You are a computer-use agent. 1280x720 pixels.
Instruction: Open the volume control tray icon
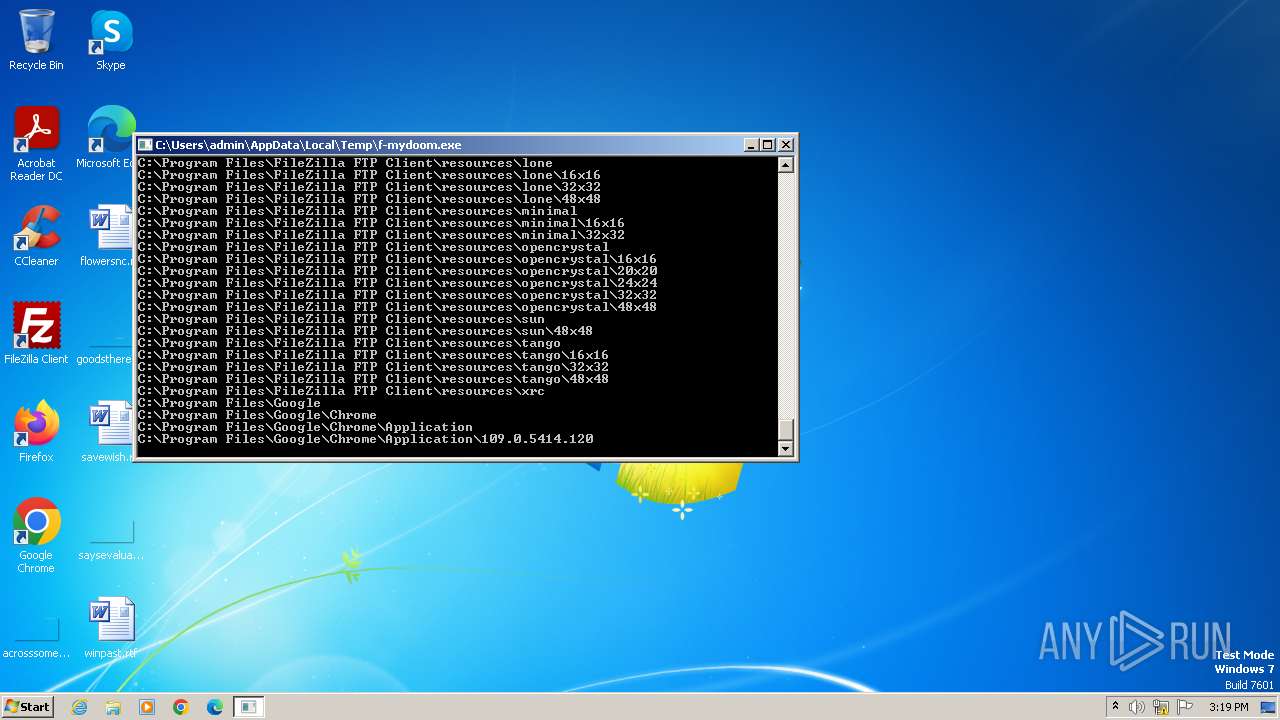pyautogui.click(x=1137, y=707)
